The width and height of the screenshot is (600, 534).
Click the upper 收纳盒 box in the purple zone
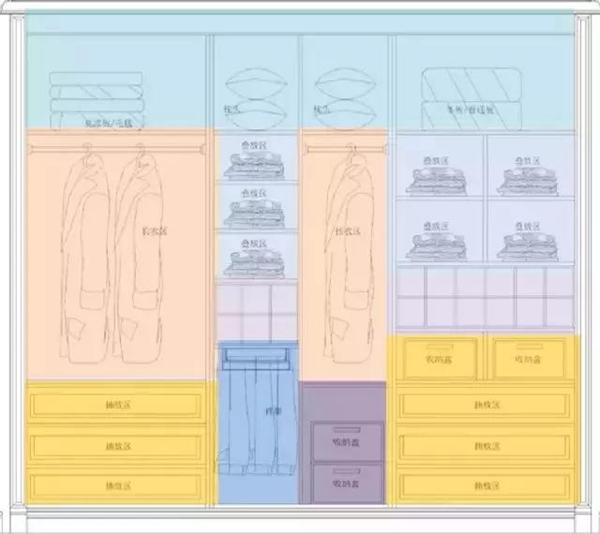pyautogui.click(x=347, y=441)
